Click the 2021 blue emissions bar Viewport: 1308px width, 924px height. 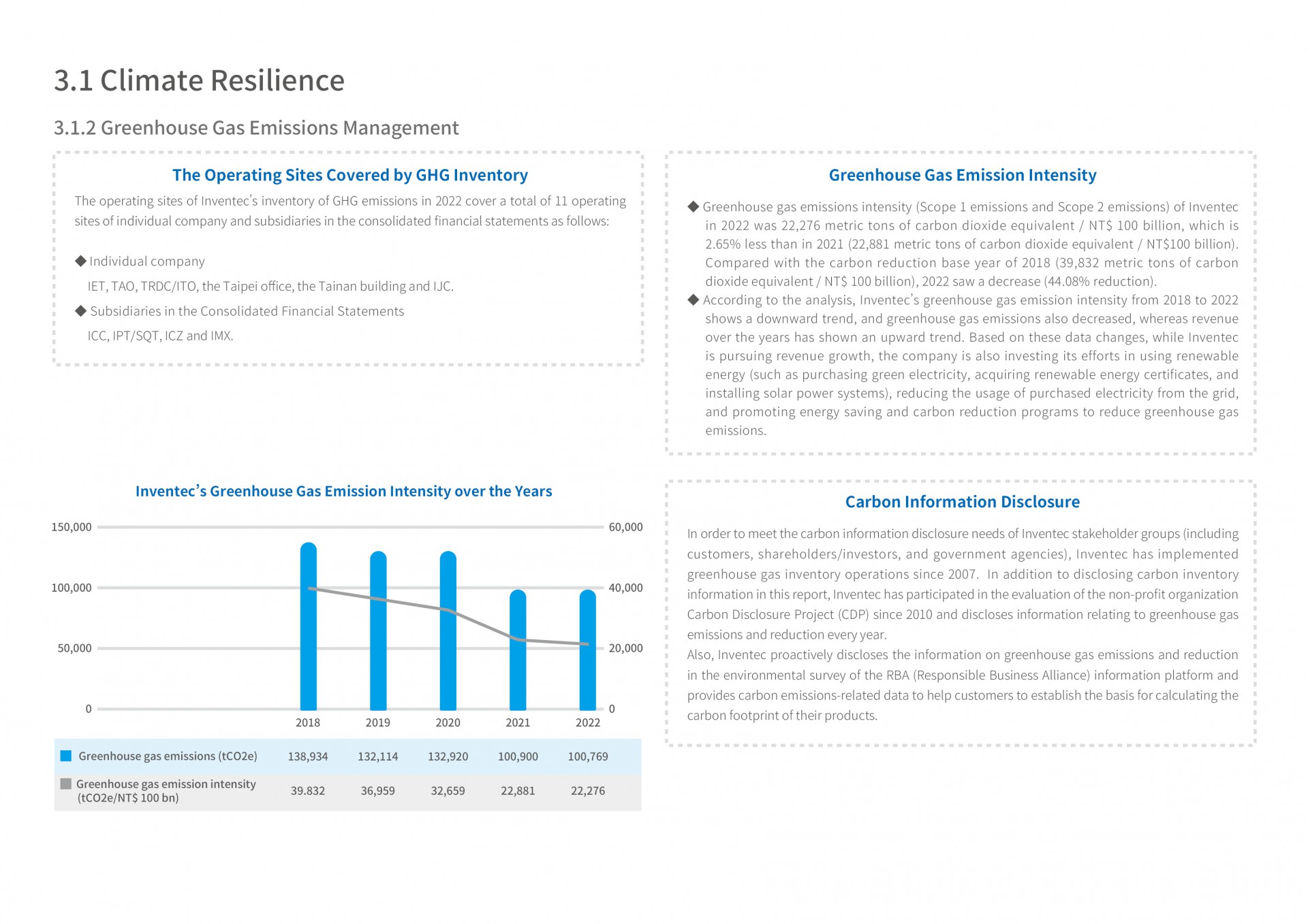click(518, 650)
